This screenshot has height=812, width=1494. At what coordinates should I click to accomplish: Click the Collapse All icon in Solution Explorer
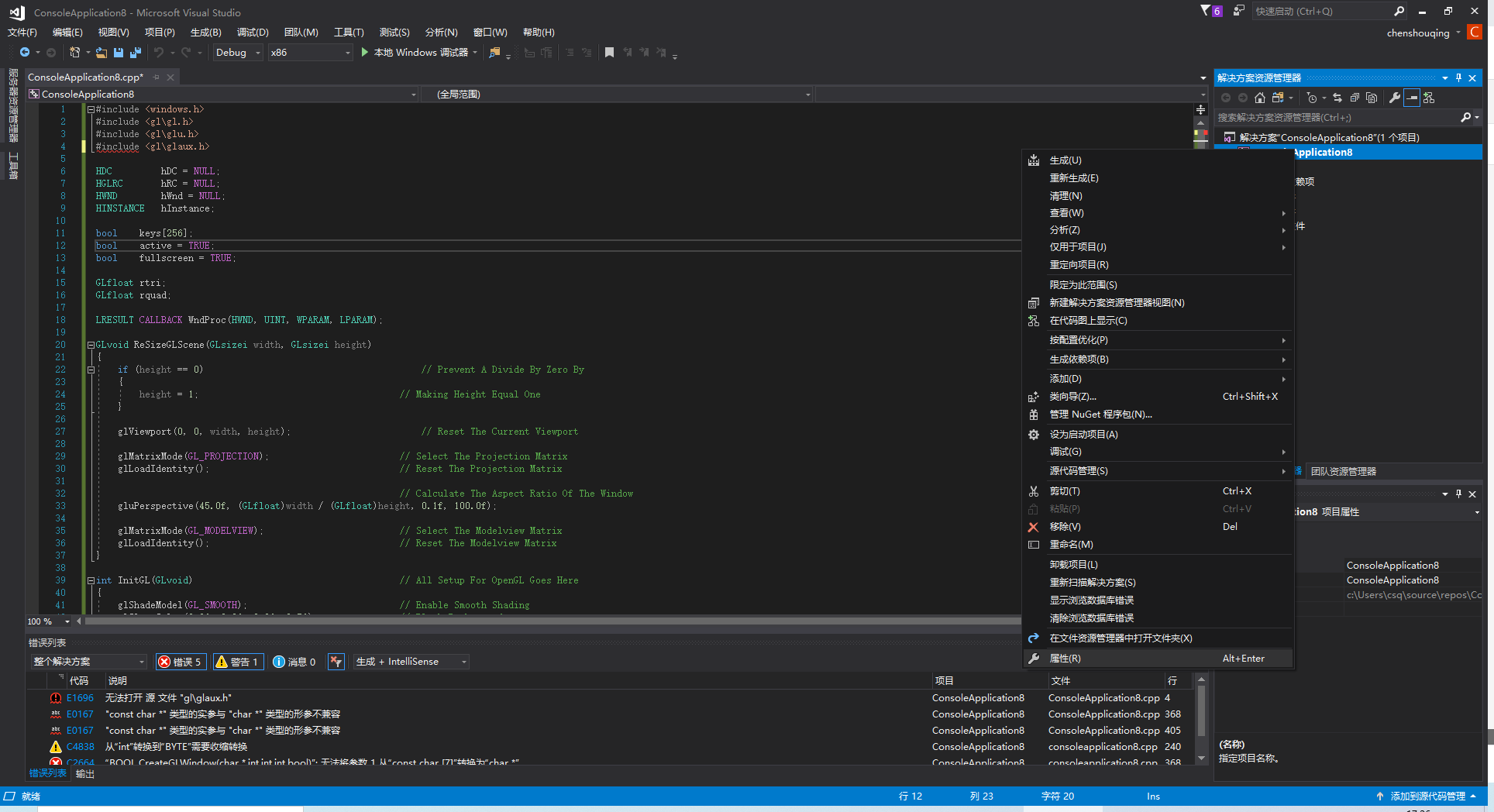click(1355, 98)
